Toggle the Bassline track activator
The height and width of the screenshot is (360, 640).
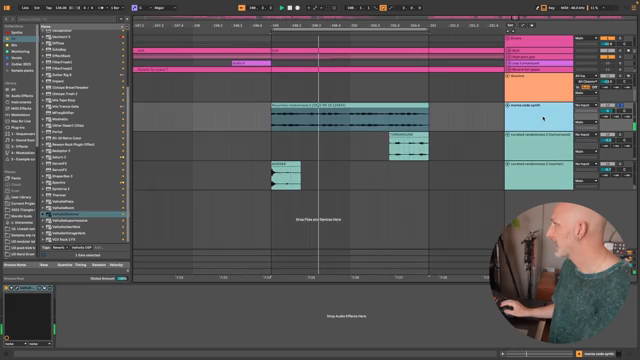(607, 76)
